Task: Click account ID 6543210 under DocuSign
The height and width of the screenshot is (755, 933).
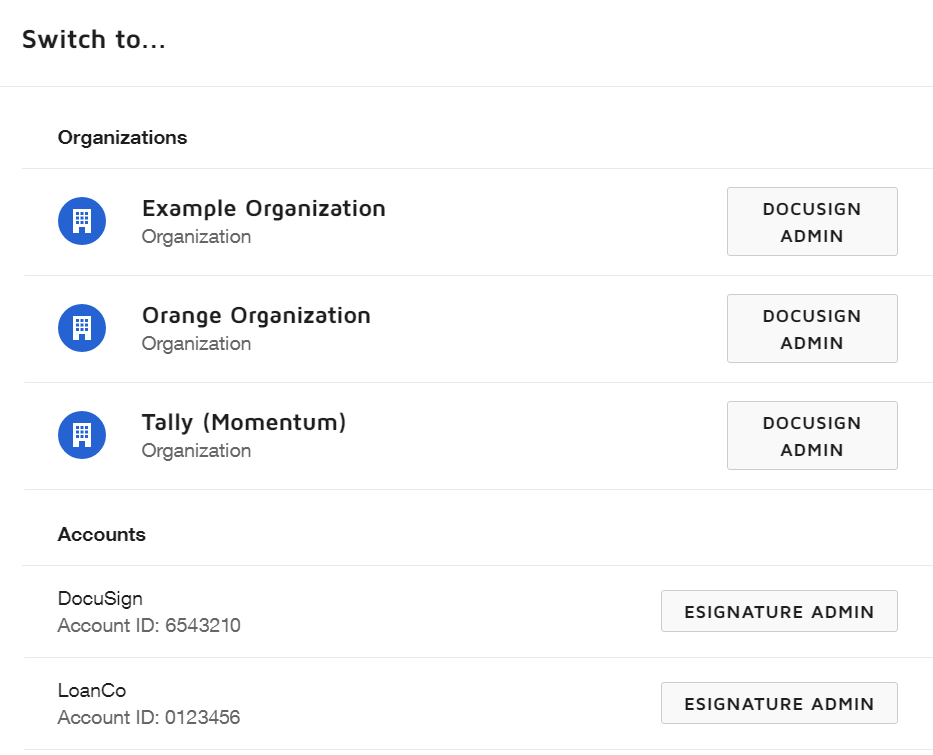Action: pyautogui.click(x=148, y=625)
